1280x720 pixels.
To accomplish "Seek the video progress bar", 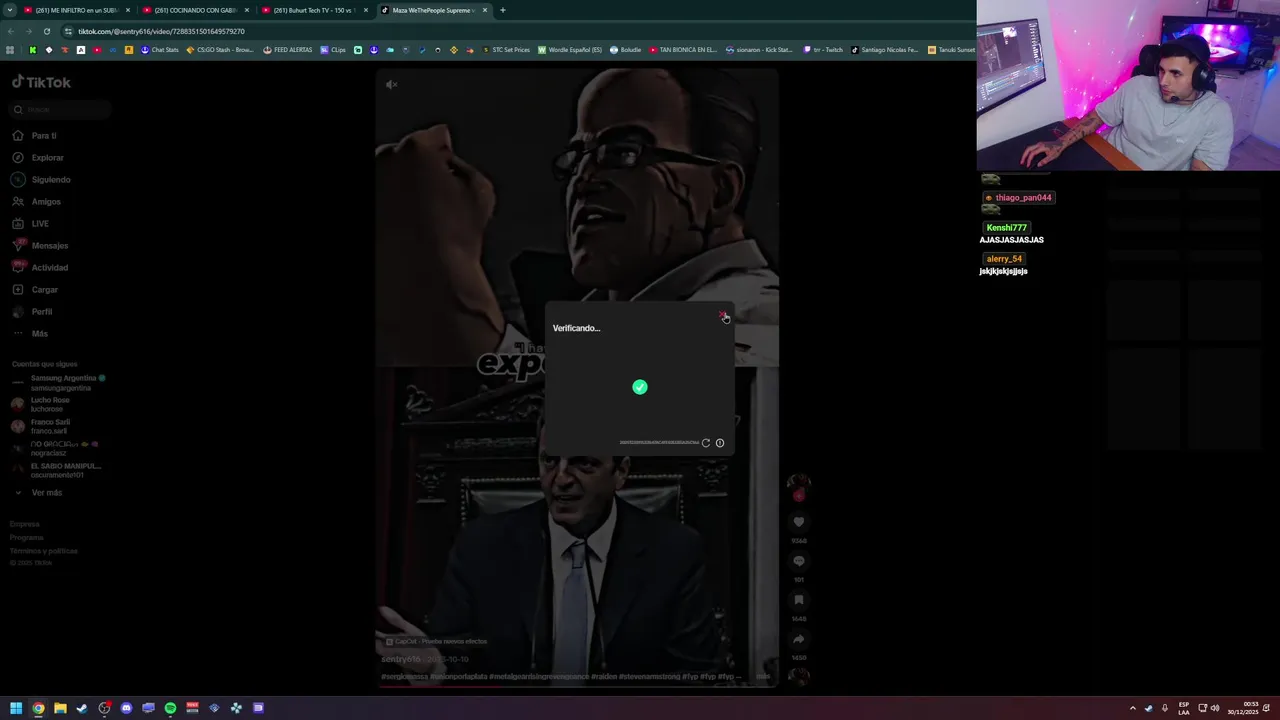I will [x=577, y=687].
